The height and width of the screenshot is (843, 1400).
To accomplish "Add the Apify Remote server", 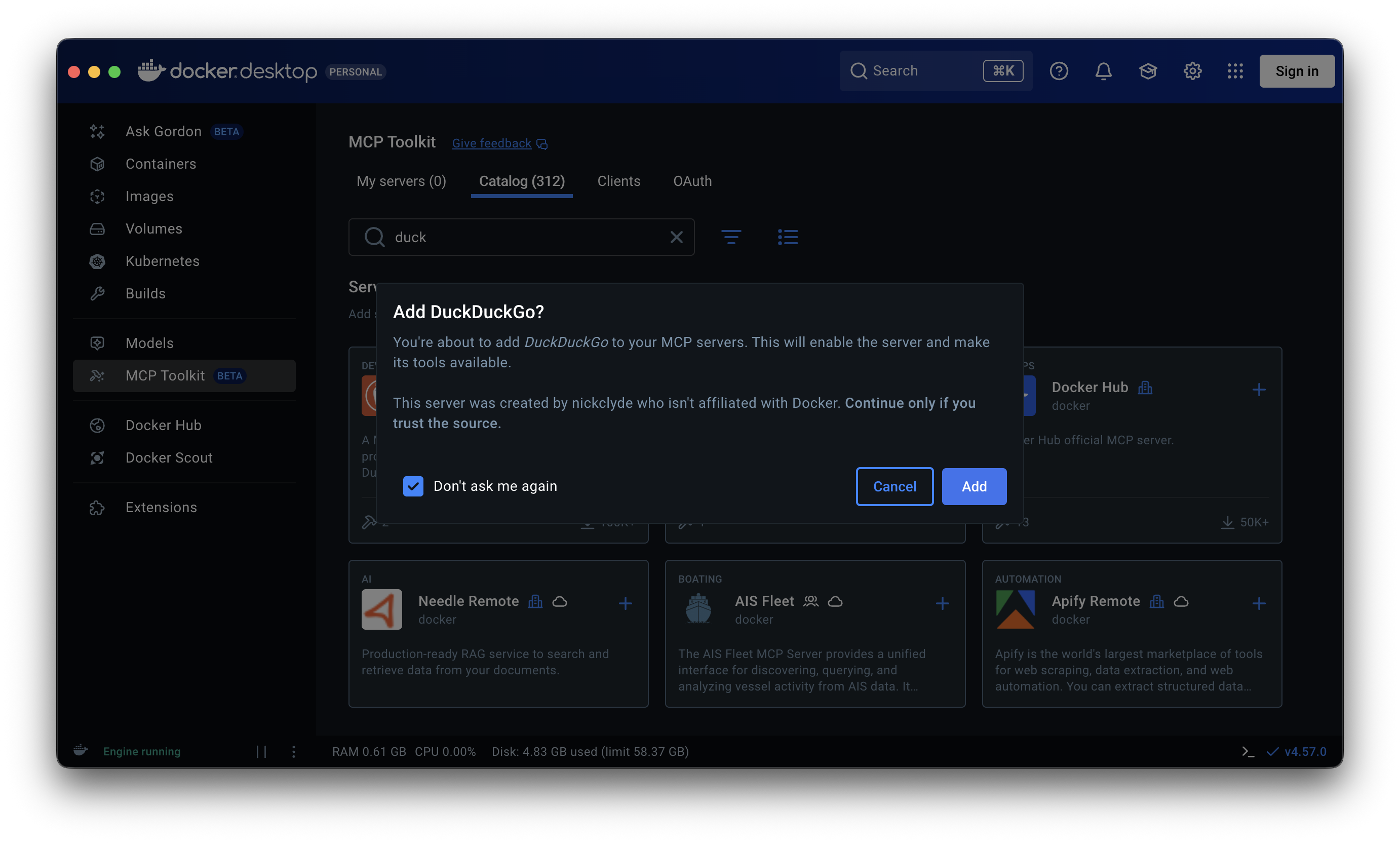I will click(1259, 603).
